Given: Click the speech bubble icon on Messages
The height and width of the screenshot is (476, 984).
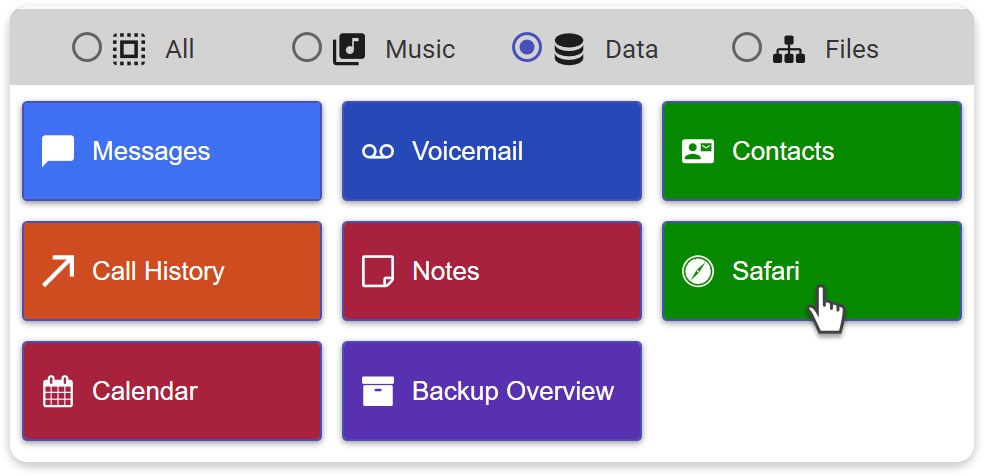Looking at the screenshot, I should pos(58,151).
